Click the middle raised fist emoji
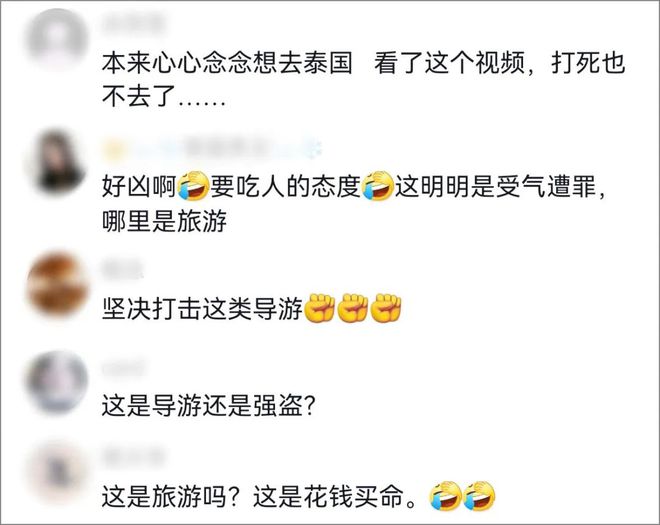The height and width of the screenshot is (525, 660). tap(353, 309)
